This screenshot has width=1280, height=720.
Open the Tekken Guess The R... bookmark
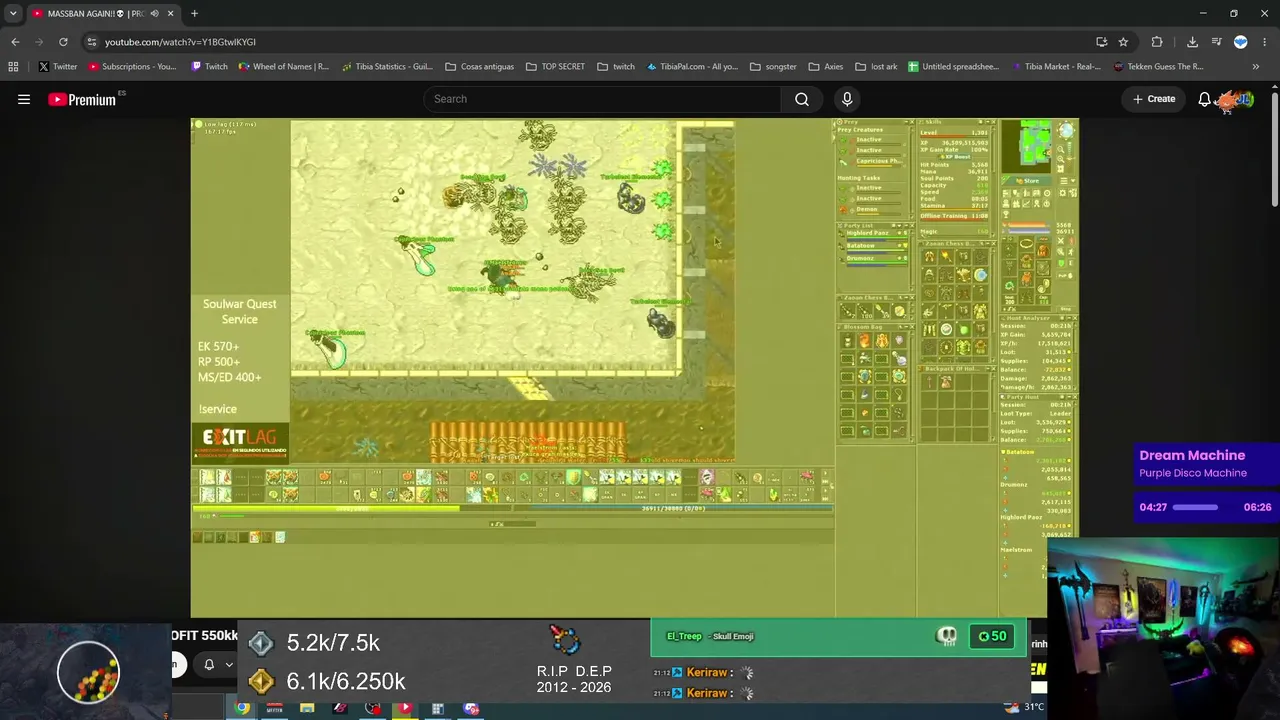(x=1159, y=67)
